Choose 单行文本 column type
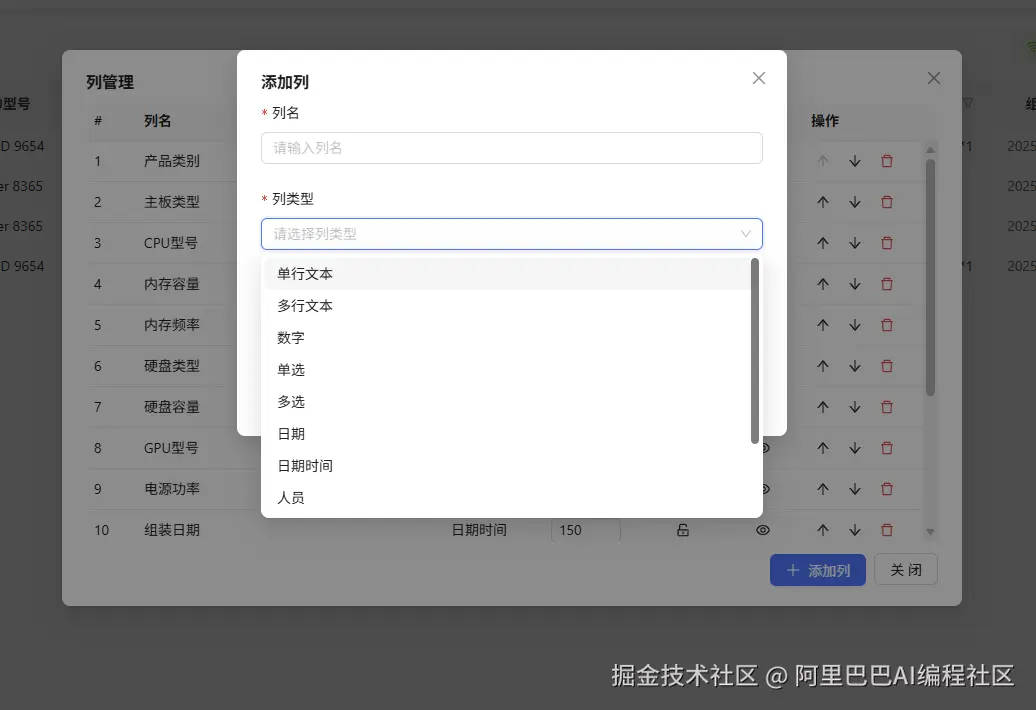 (x=507, y=273)
